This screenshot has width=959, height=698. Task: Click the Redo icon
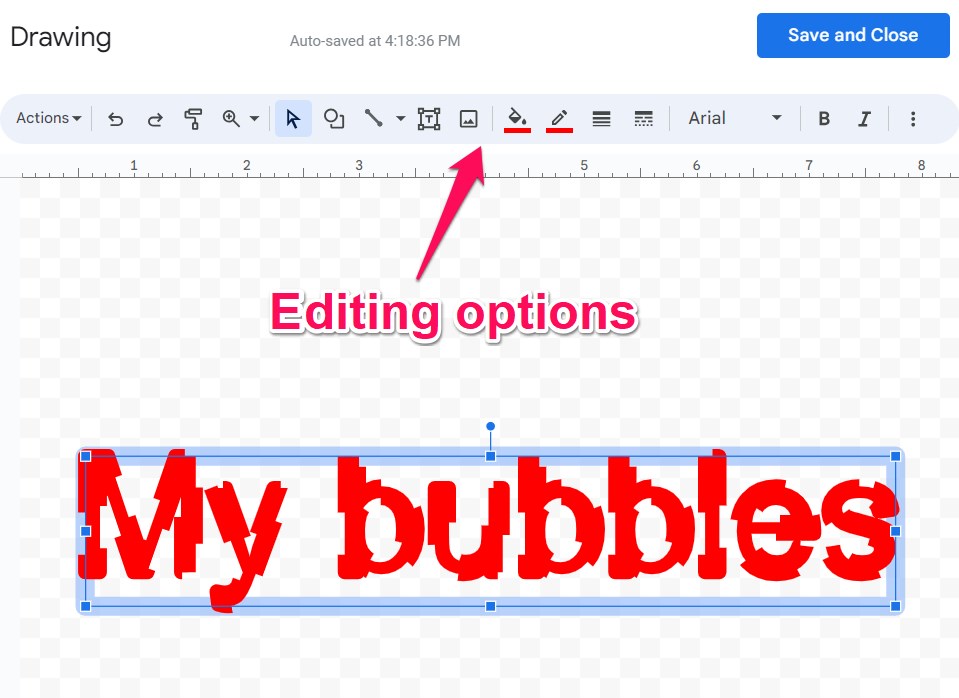click(155, 118)
